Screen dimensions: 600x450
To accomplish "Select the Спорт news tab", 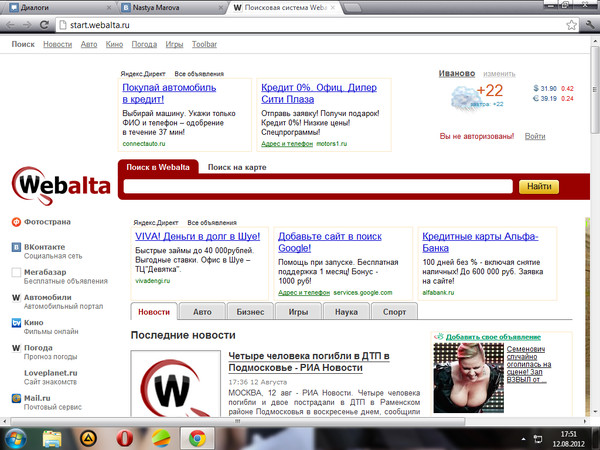I will coord(394,311).
